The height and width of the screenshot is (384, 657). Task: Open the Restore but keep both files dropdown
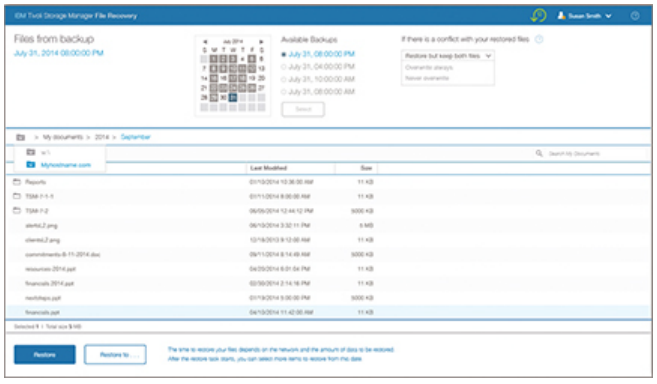[x=447, y=56]
